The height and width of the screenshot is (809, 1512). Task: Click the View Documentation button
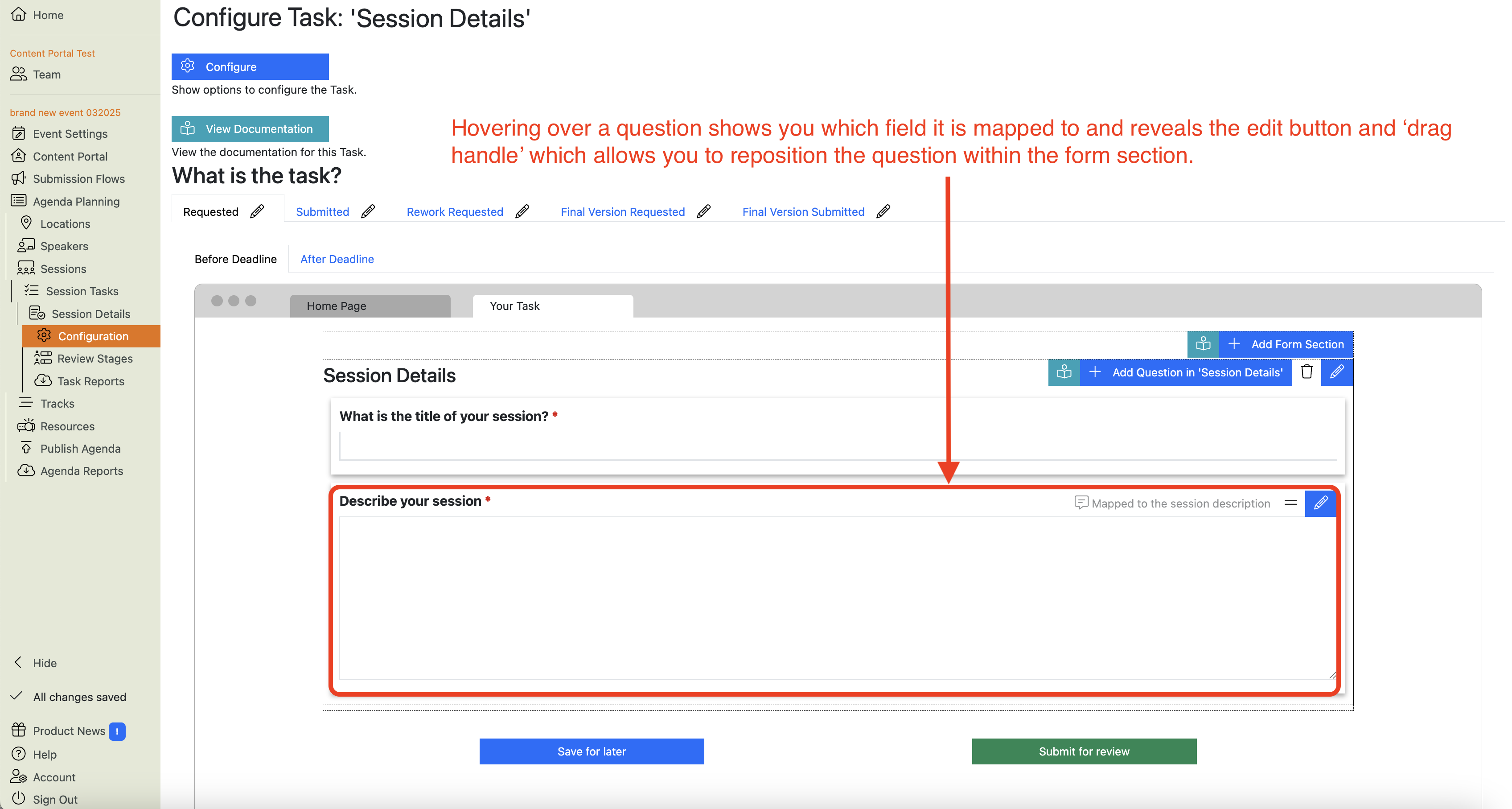point(250,128)
